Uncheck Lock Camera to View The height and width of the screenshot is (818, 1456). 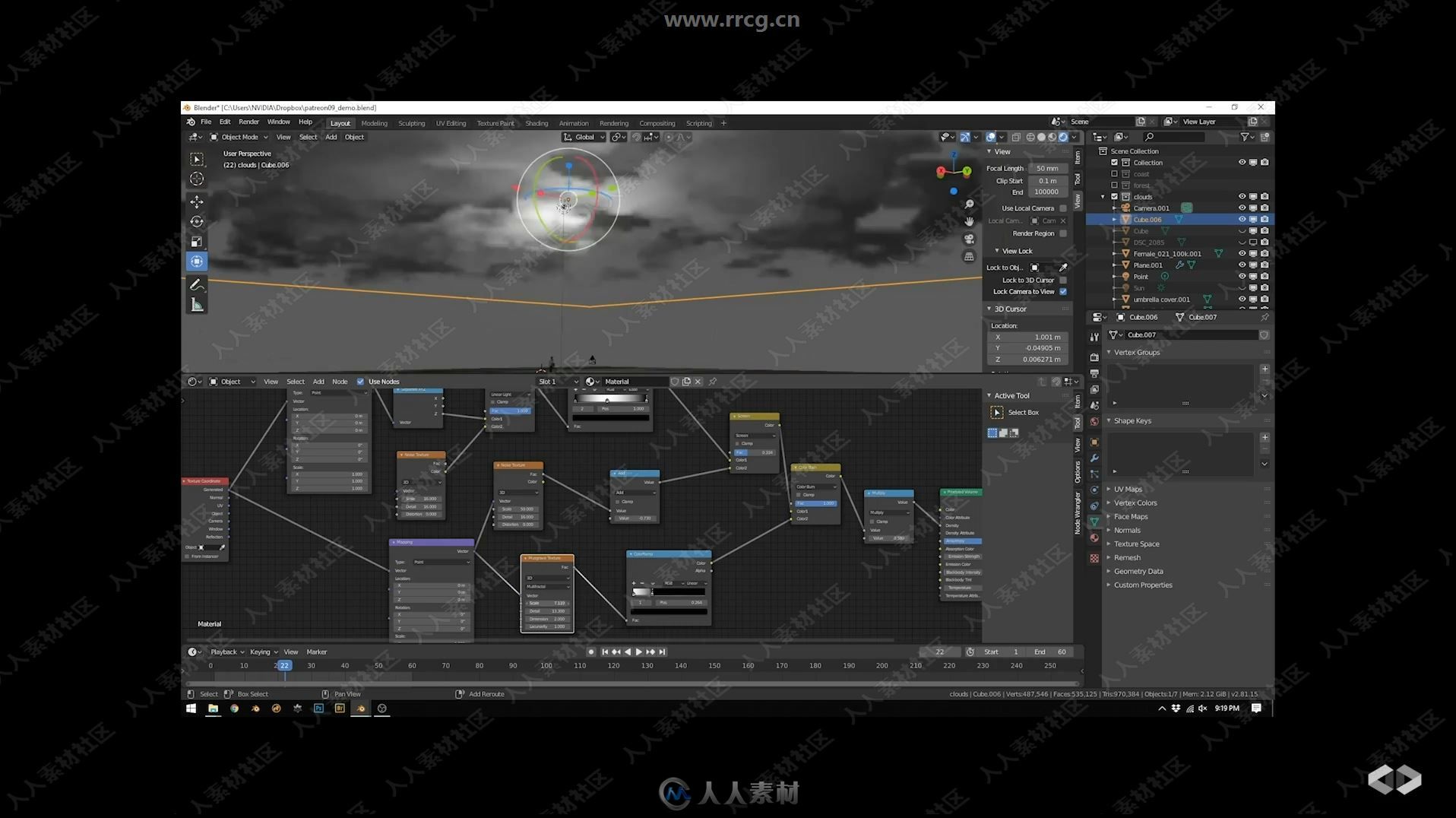tap(1063, 292)
